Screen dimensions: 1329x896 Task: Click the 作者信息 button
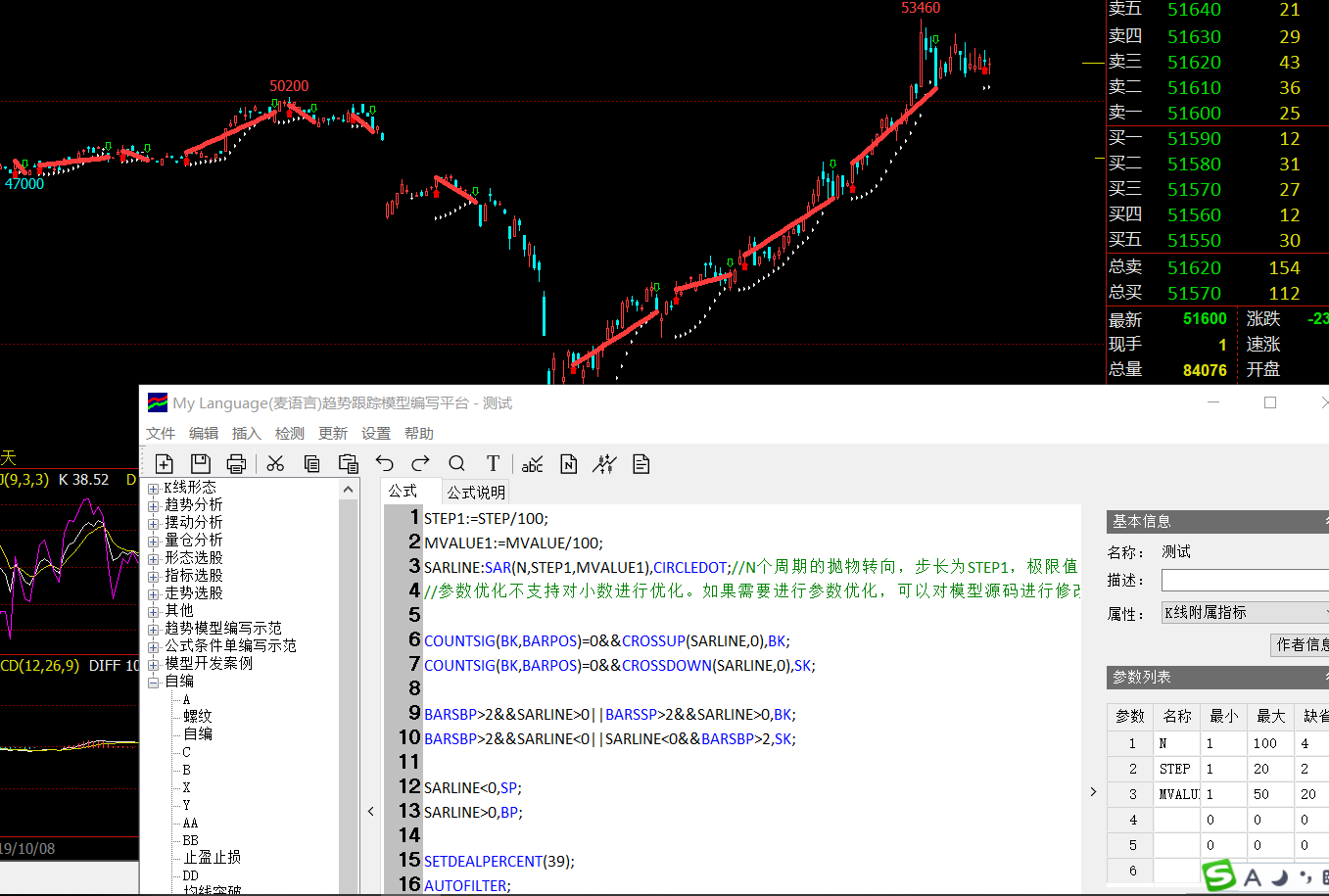[1302, 644]
